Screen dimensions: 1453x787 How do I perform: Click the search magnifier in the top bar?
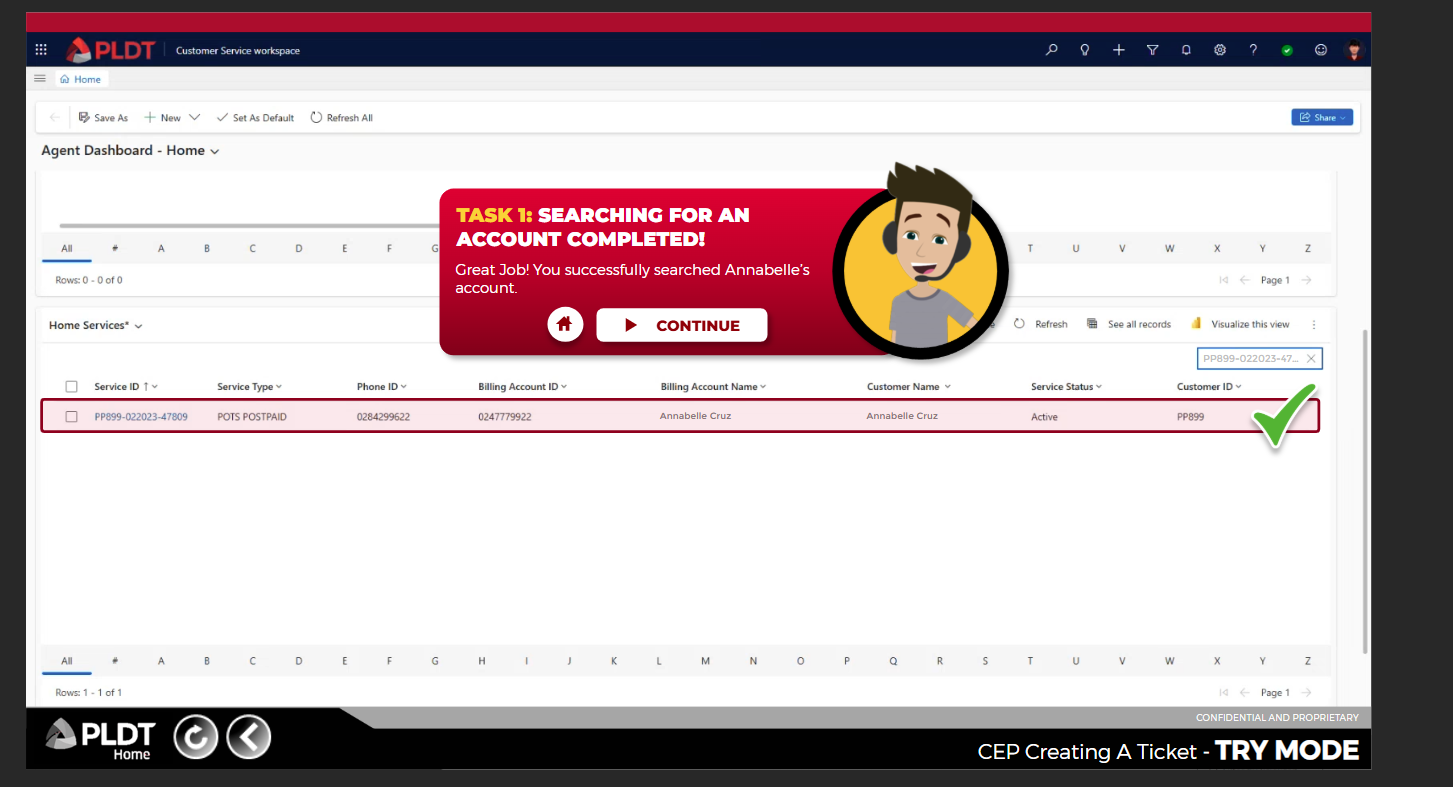click(1051, 50)
